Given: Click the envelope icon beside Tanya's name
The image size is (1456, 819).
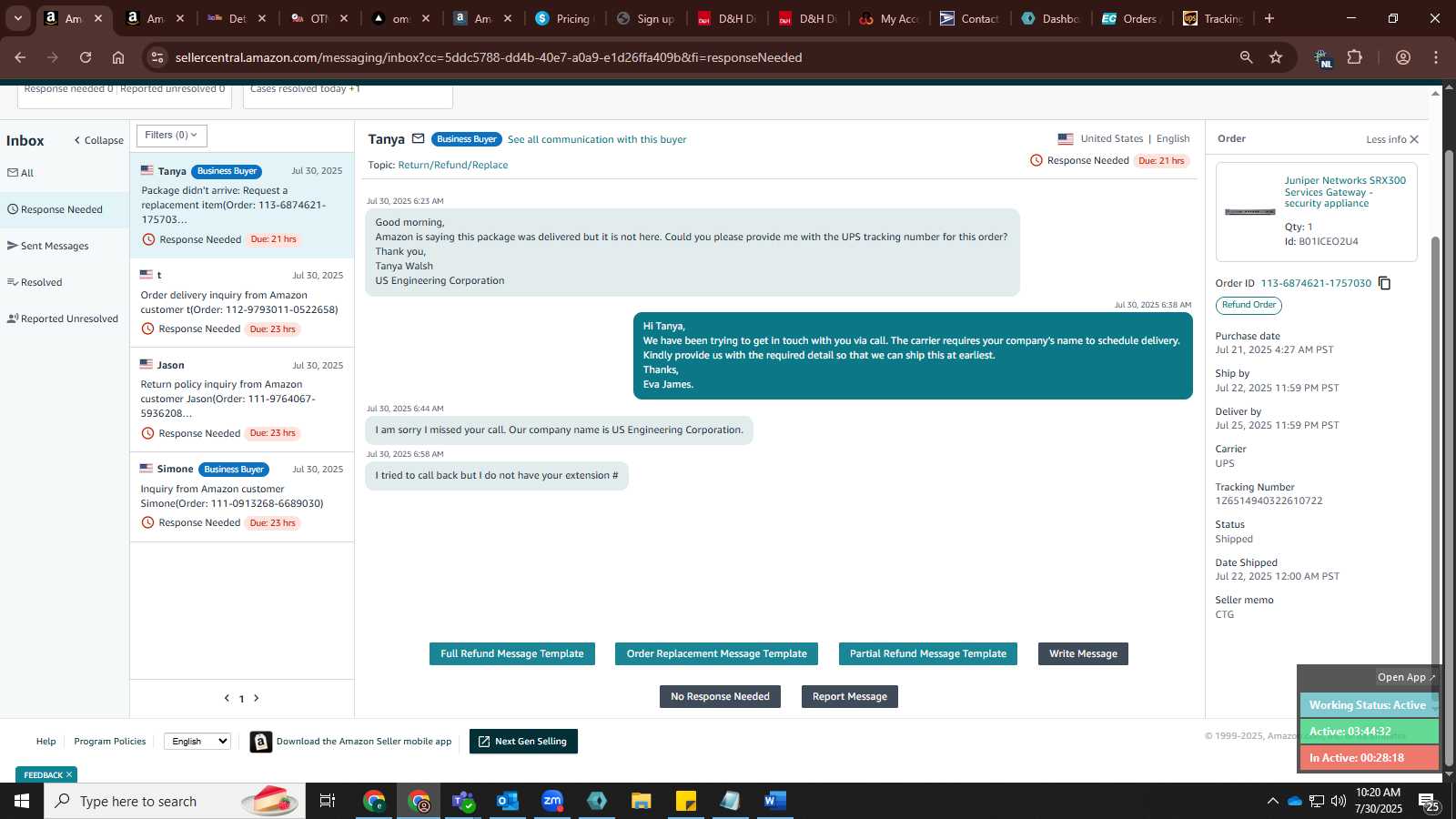Looking at the screenshot, I should [419, 139].
